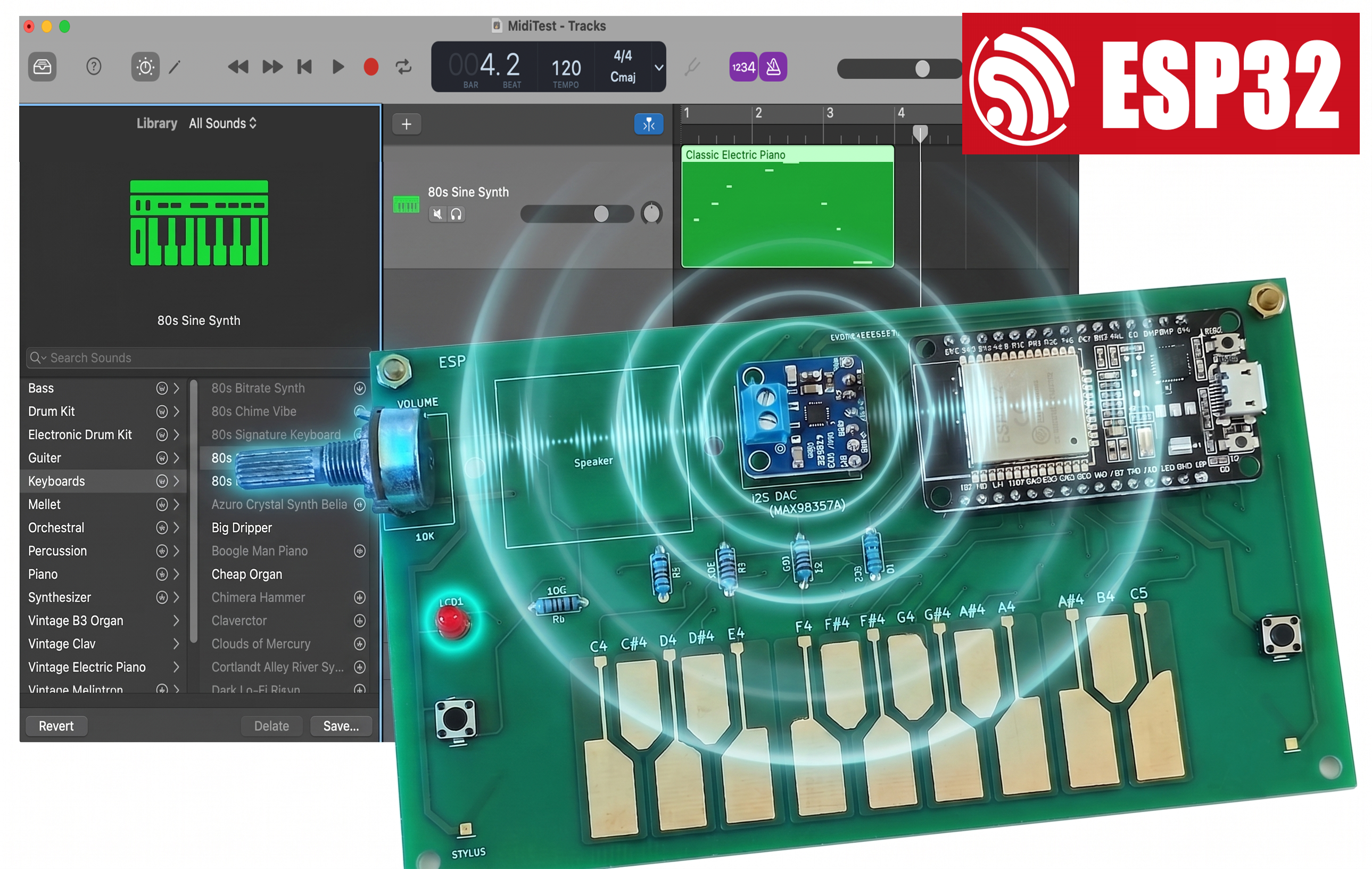Toggle the Metronome button

click(773, 67)
